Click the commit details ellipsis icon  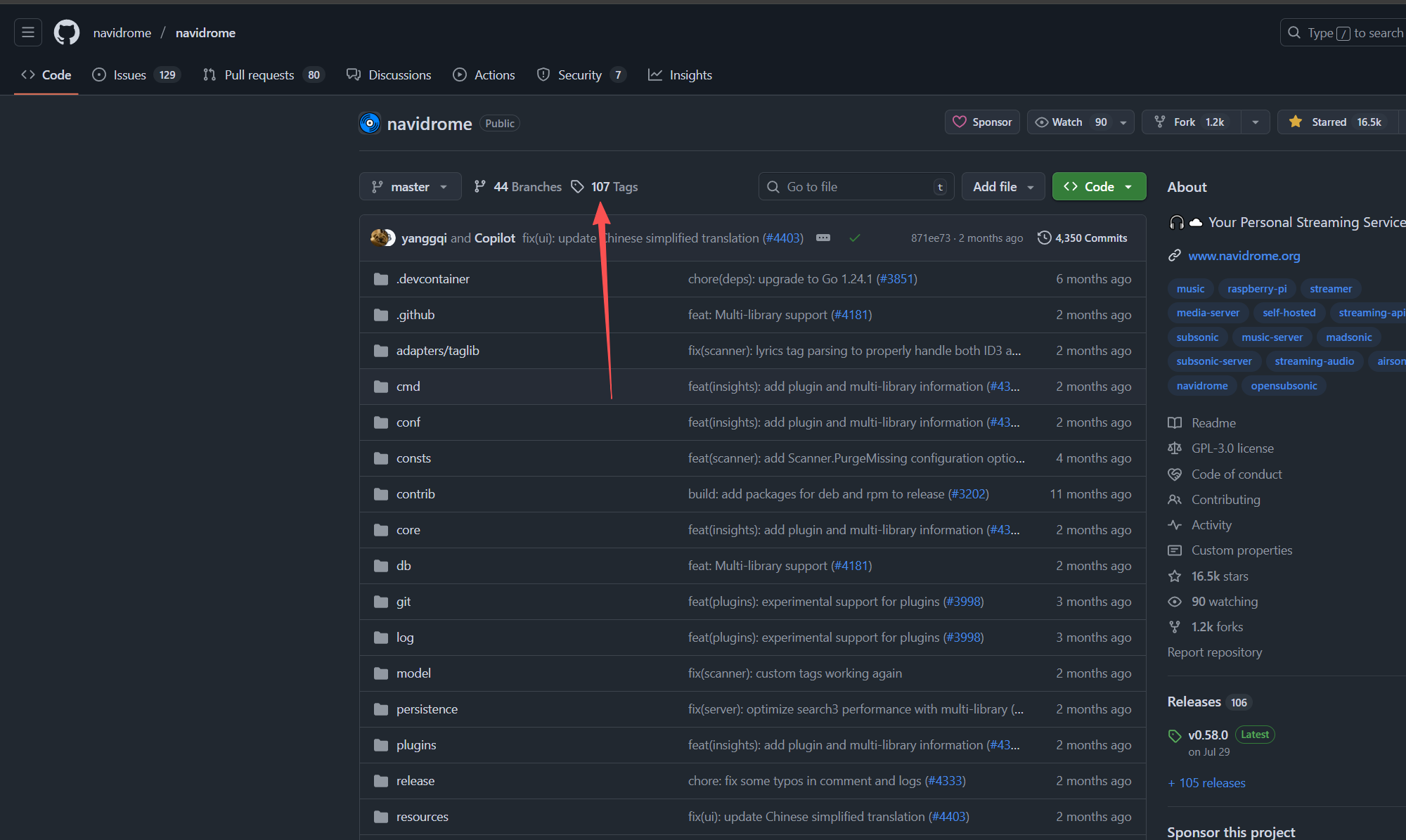pyautogui.click(x=823, y=238)
